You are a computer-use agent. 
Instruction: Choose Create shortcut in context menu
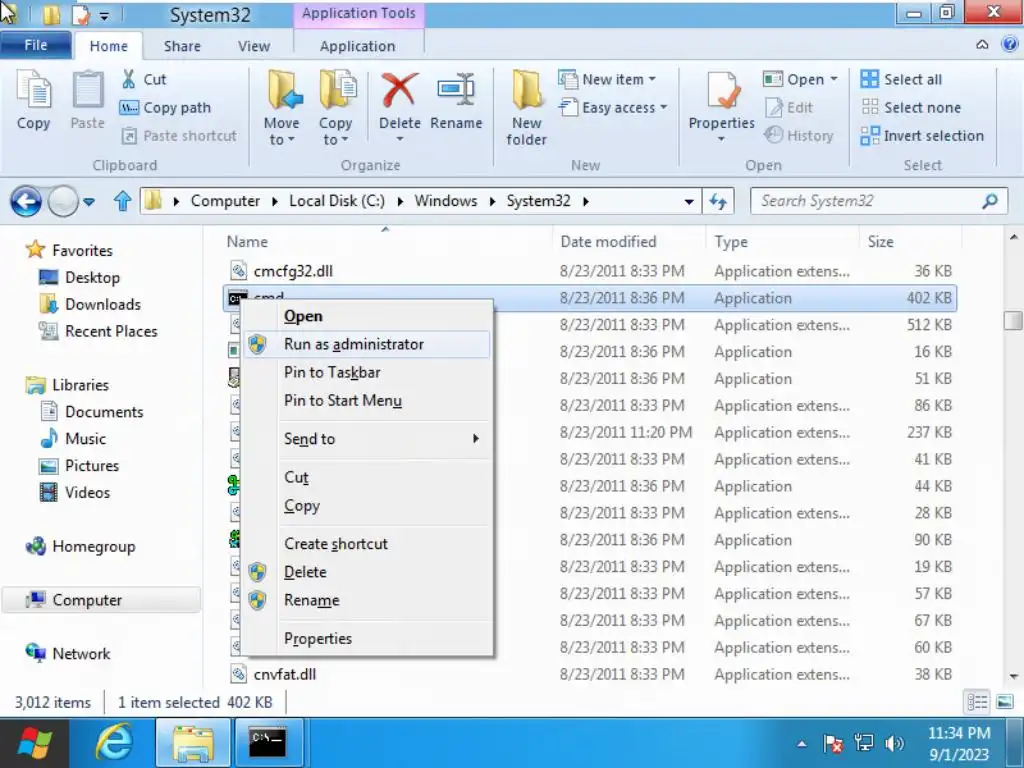tap(366, 544)
